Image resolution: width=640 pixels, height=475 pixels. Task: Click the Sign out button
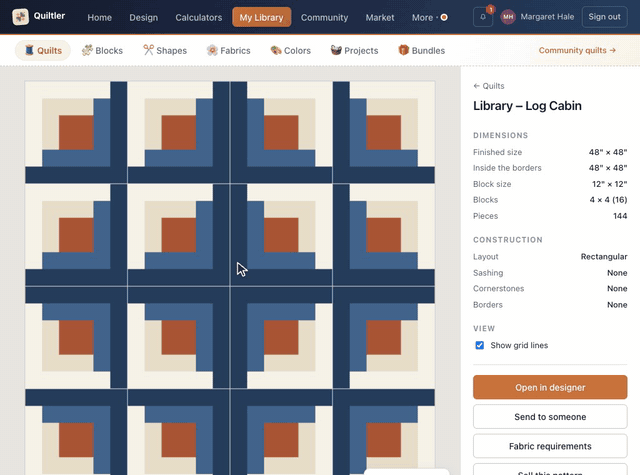[604, 17]
